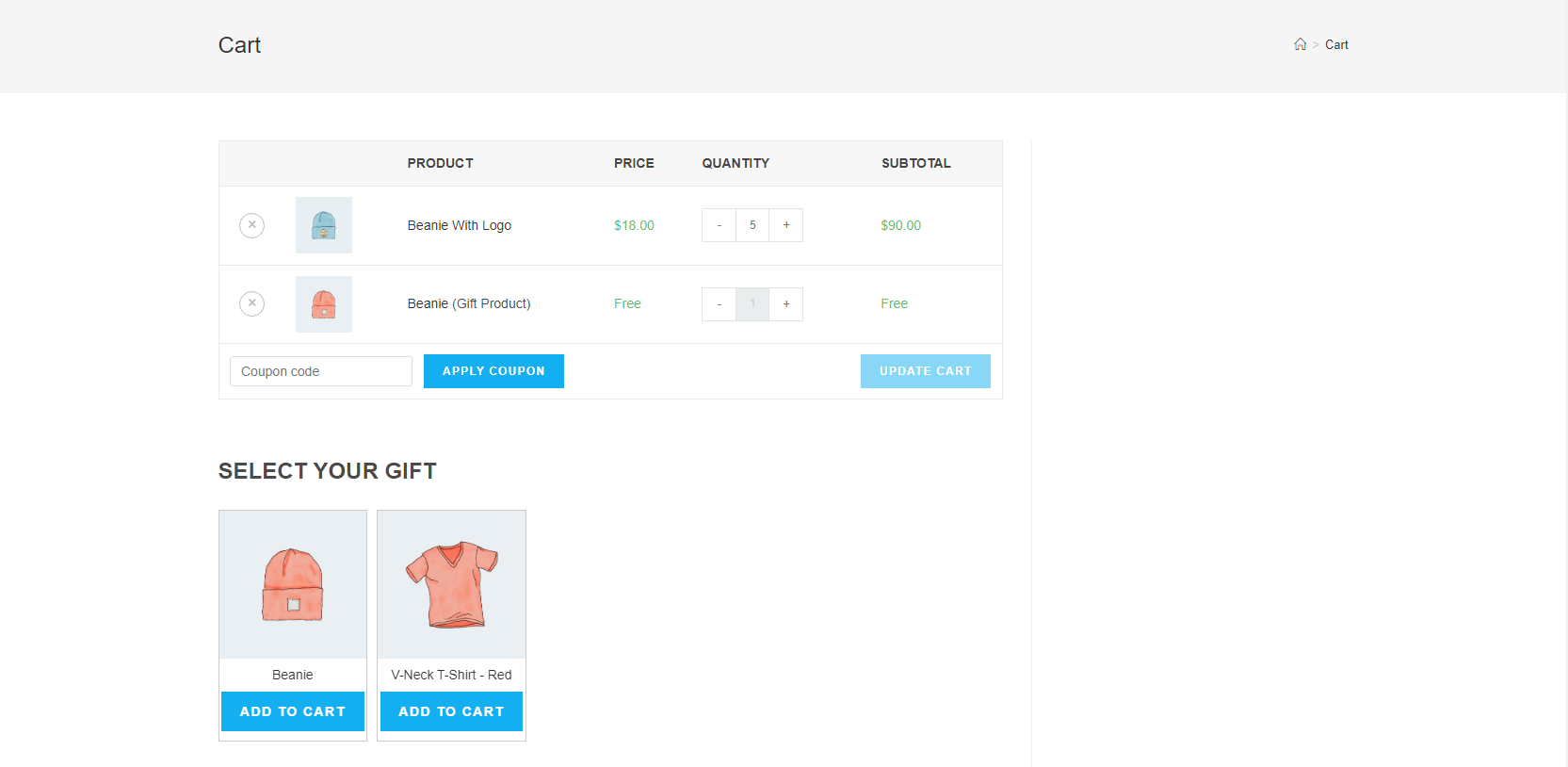
Task: Remove Beanie With Logo from cart
Action: (x=251, y=225)
